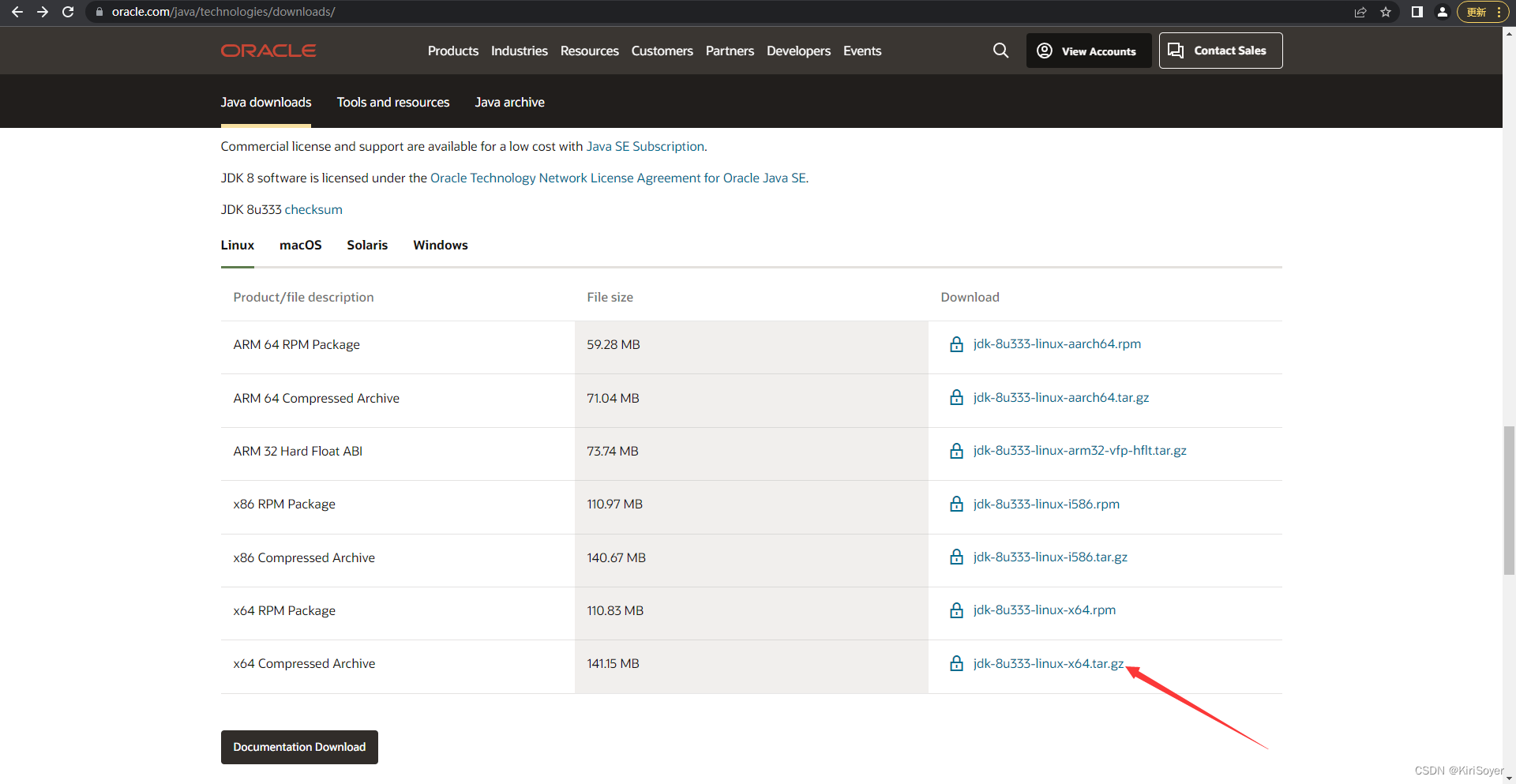Switch to the Windows tab
Image resolution: width=1516 pixels, height=784 pixels.
[441, 246]
